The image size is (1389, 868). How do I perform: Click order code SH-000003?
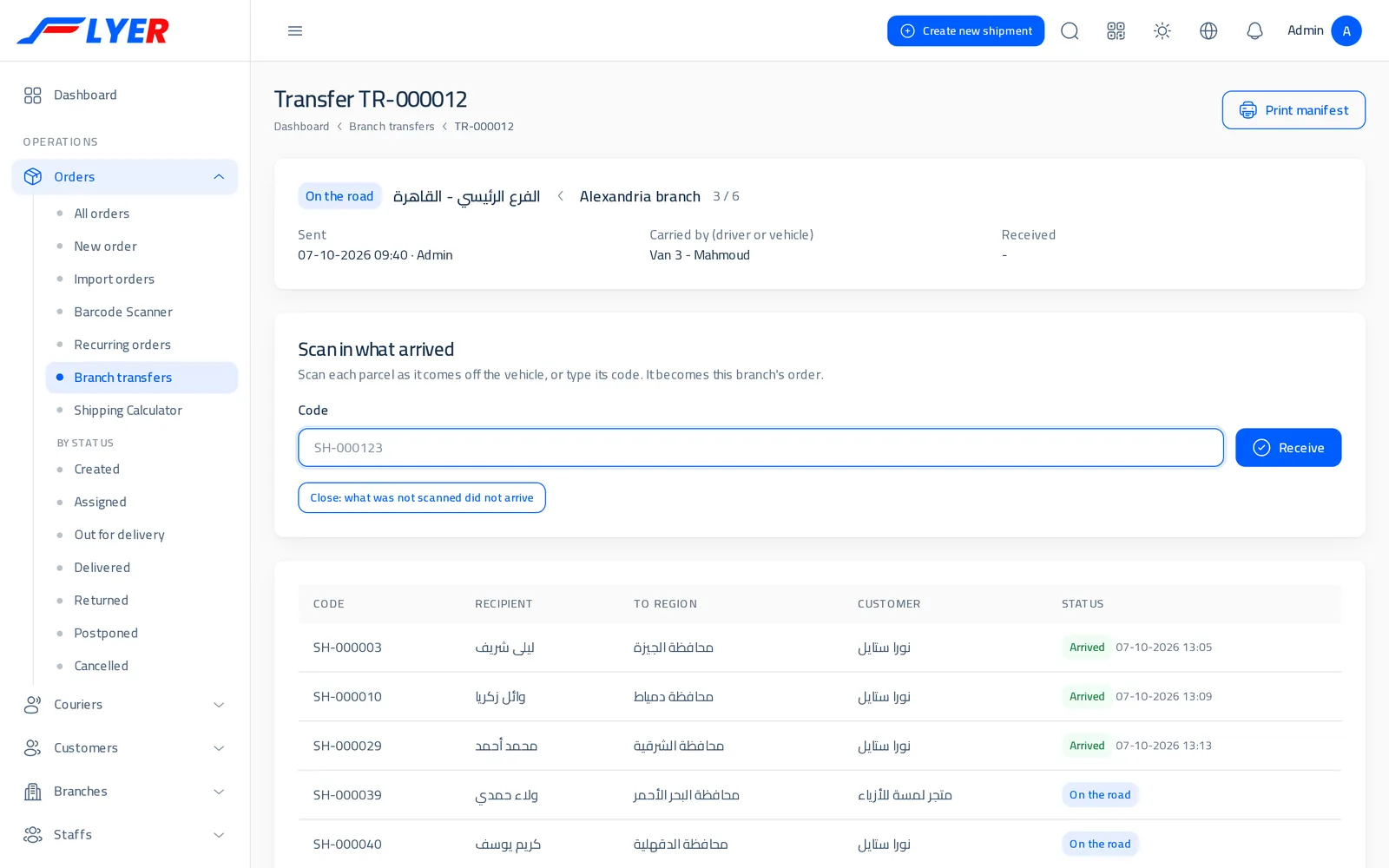[347, 648]
